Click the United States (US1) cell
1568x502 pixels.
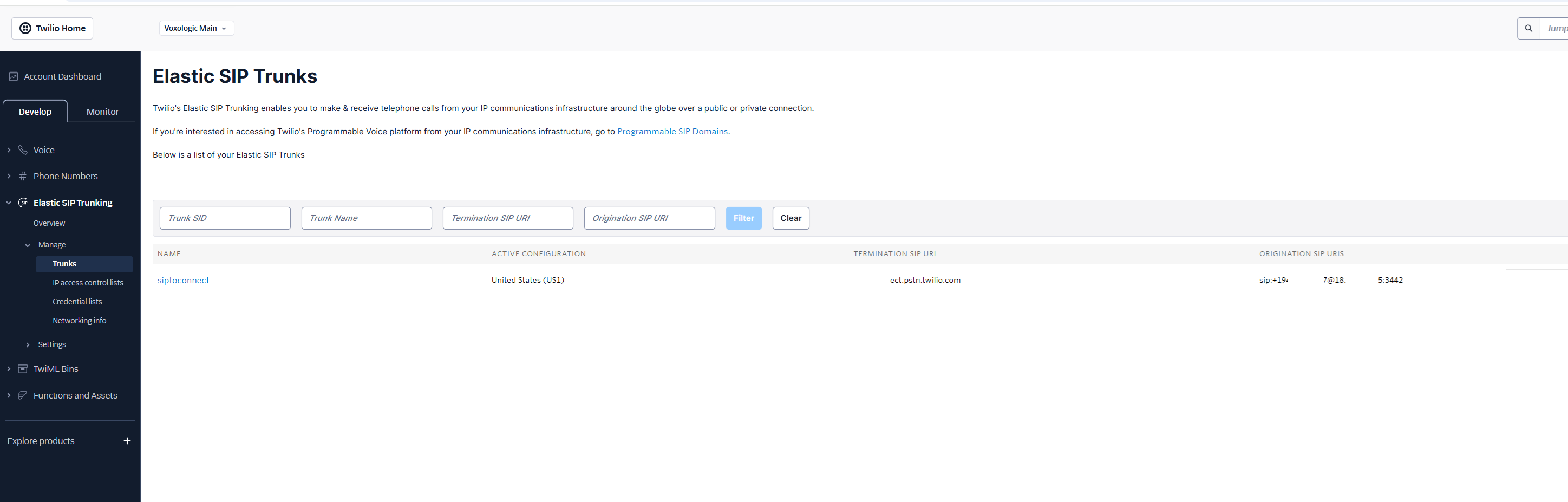(528, 280)
